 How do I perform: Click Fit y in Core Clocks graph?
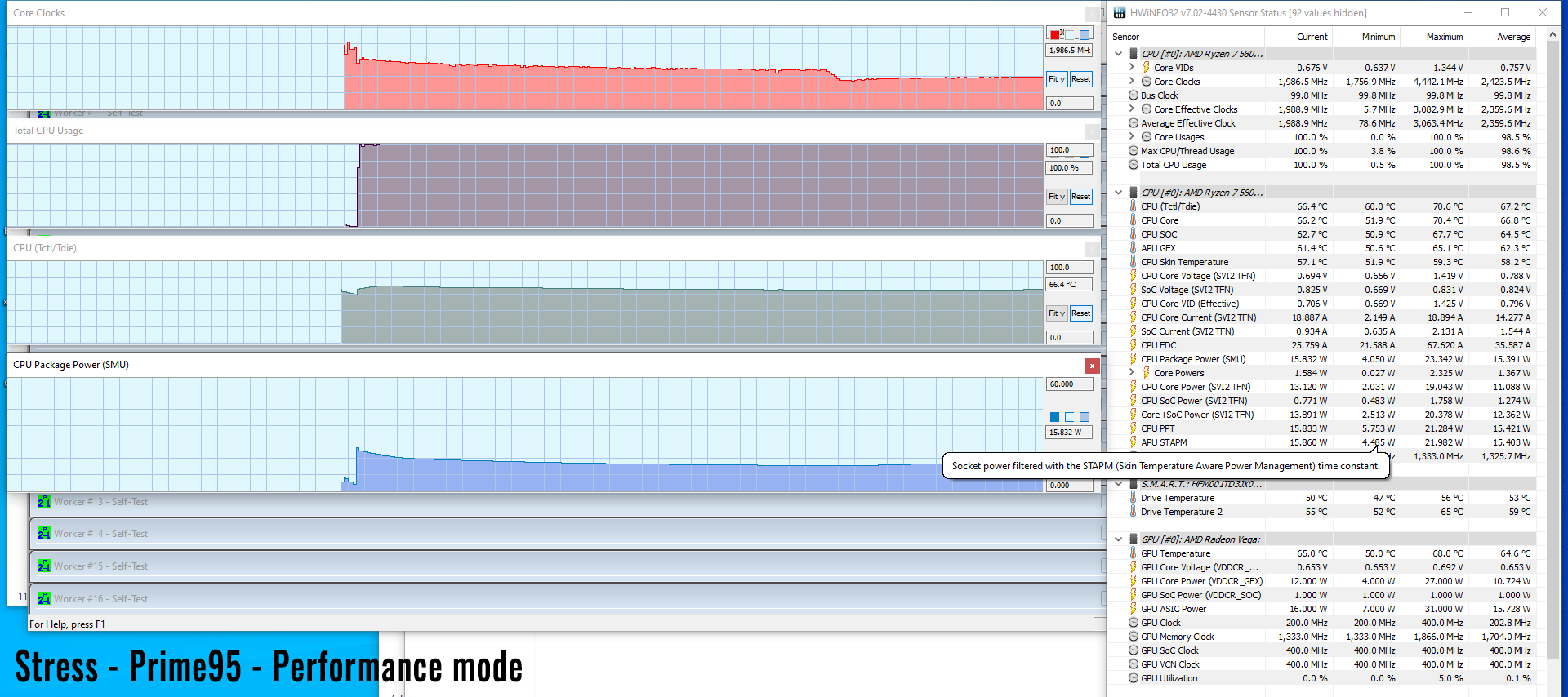pyautogui.click(x=1057, y=79)
